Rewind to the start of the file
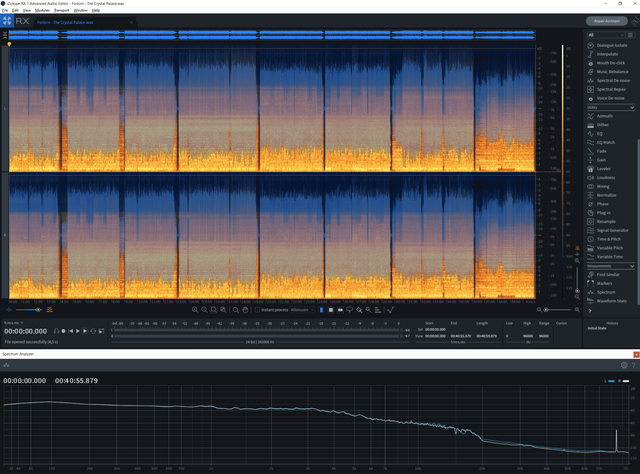This screenshot has height=474, width=640. (x=71, y=331)
